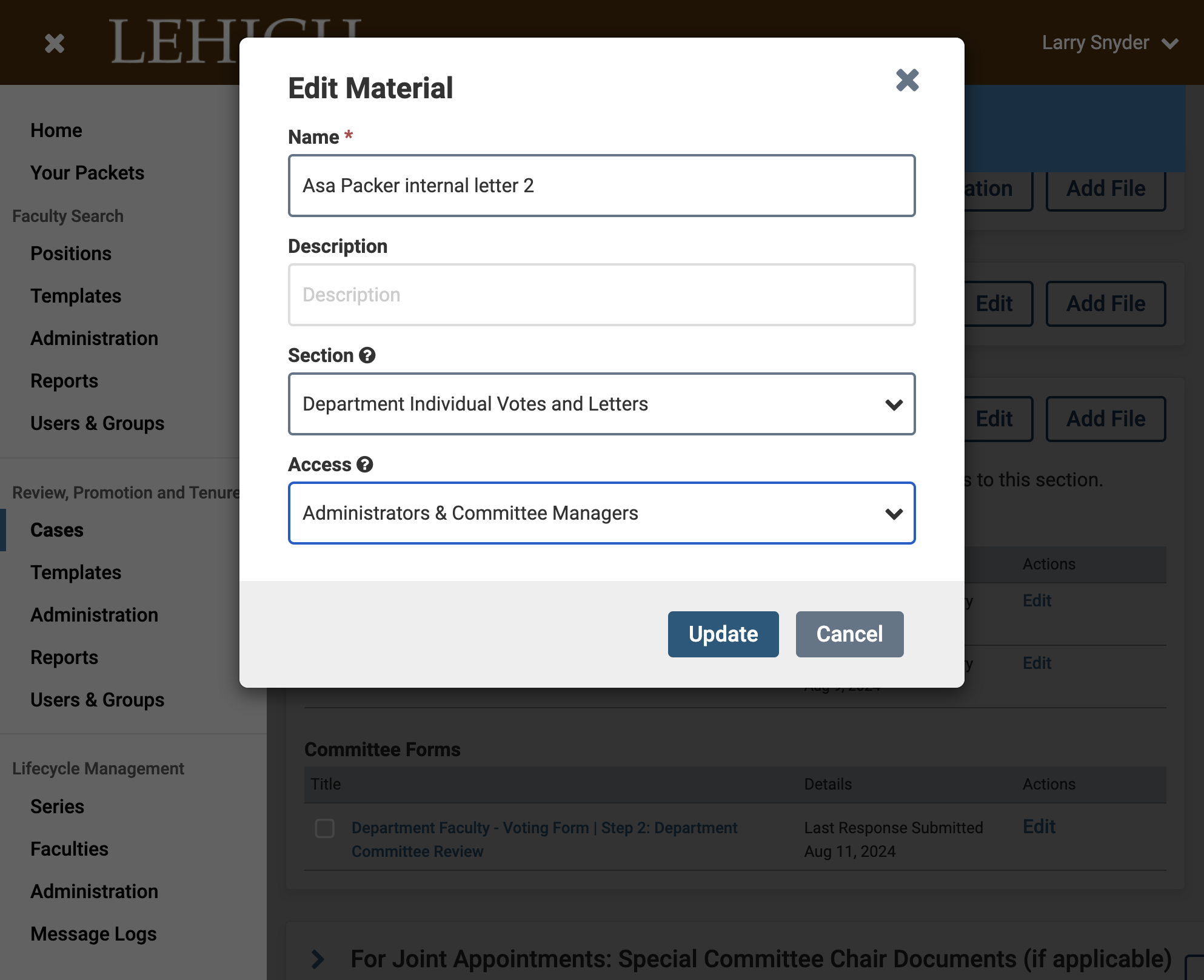Expand the For Joint Appointments section chevron

[318, 959]
